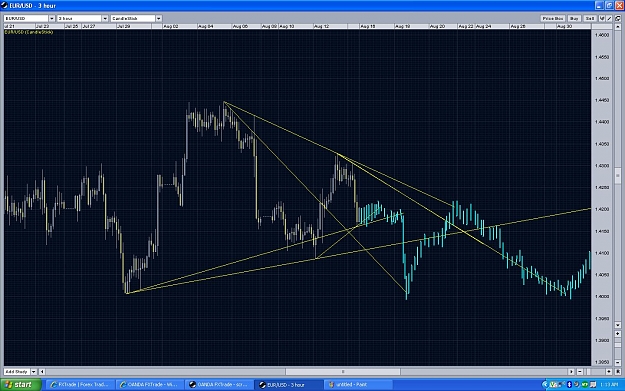Screen dimensions: 625x391
Task: Open the EUR/USD currency pair dropdown
Action: click(52, 18)
